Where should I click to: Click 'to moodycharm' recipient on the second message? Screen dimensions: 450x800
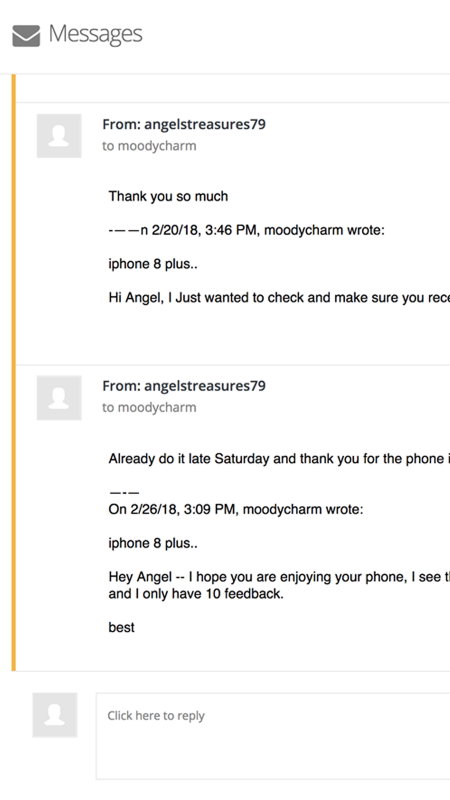click(149, 408)
